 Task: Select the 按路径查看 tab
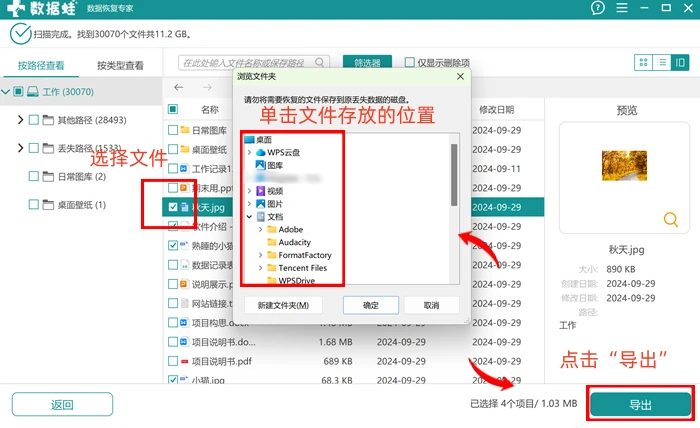(x=41, y=66)
